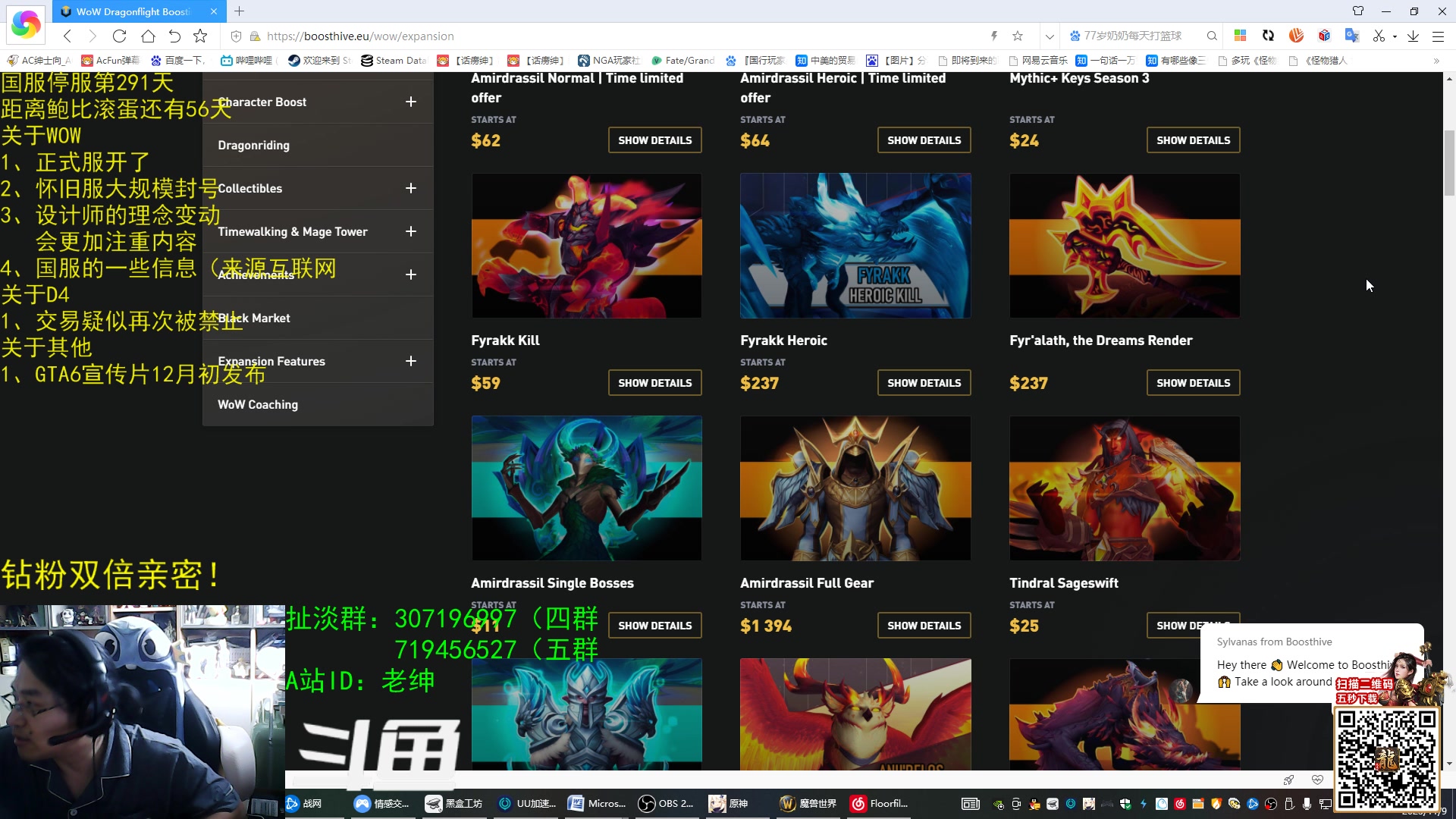This screenshot has height=819, width=1456.
Task: Open the Black Market menu item
Action: tap(254, 318)
